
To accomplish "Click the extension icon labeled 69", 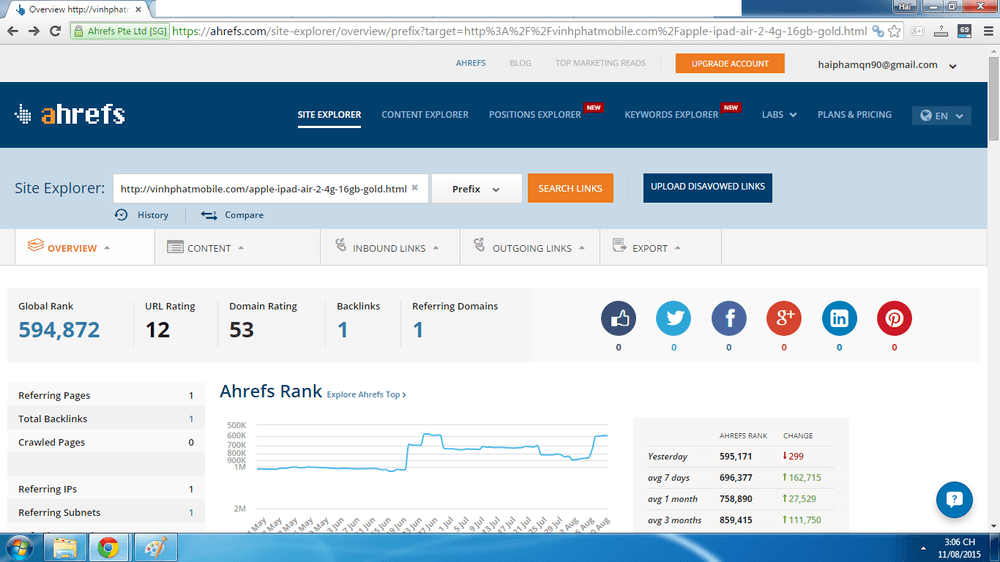I will (x=964, y=31).
